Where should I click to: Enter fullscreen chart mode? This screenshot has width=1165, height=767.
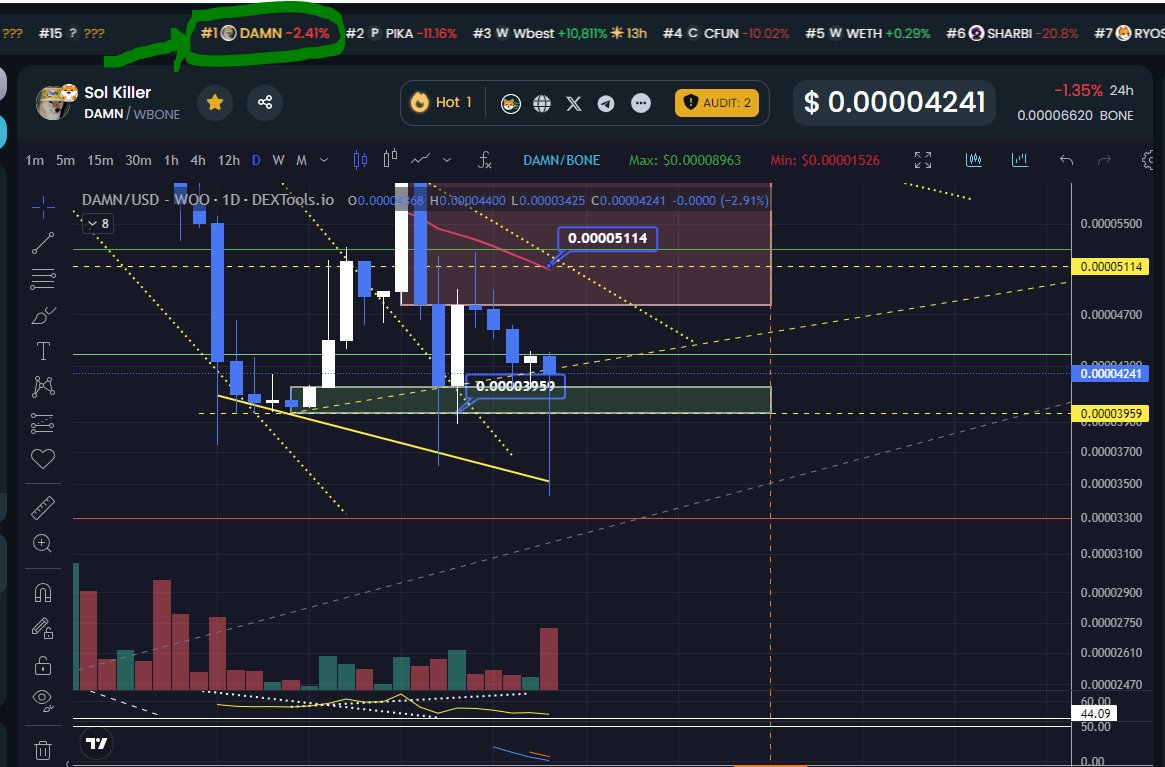pos(923,160)
